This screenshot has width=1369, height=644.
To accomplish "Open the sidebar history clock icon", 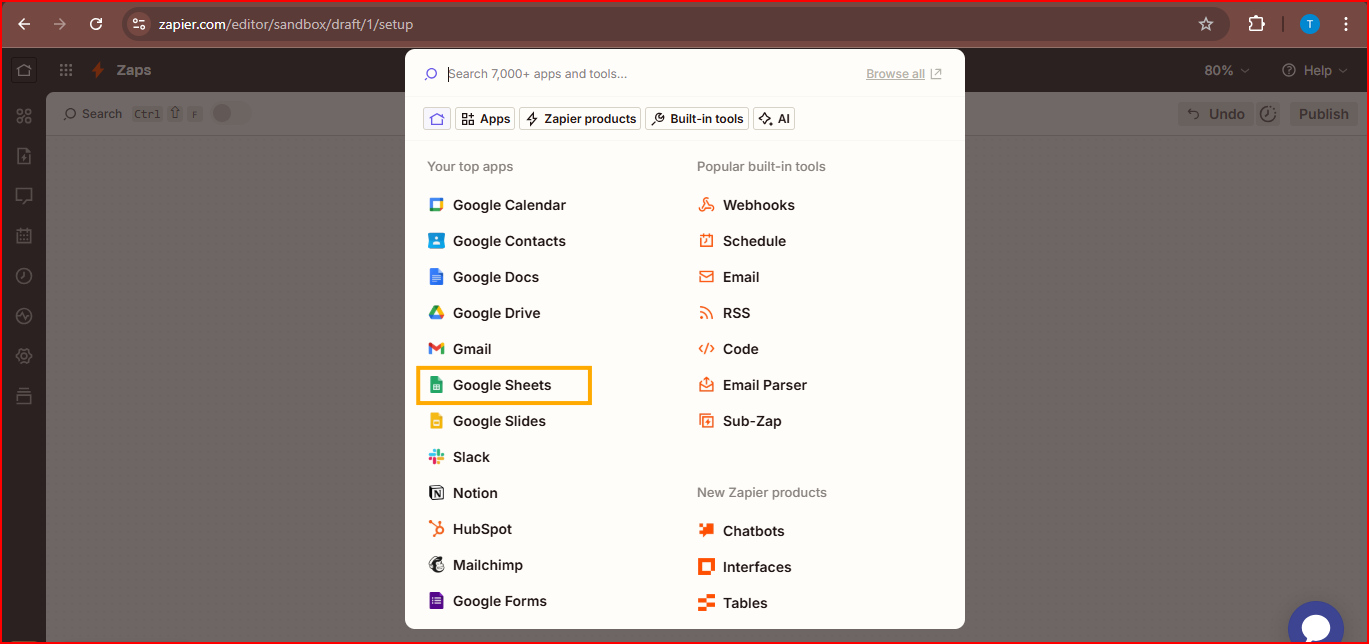I will click(x=24, y=276).
